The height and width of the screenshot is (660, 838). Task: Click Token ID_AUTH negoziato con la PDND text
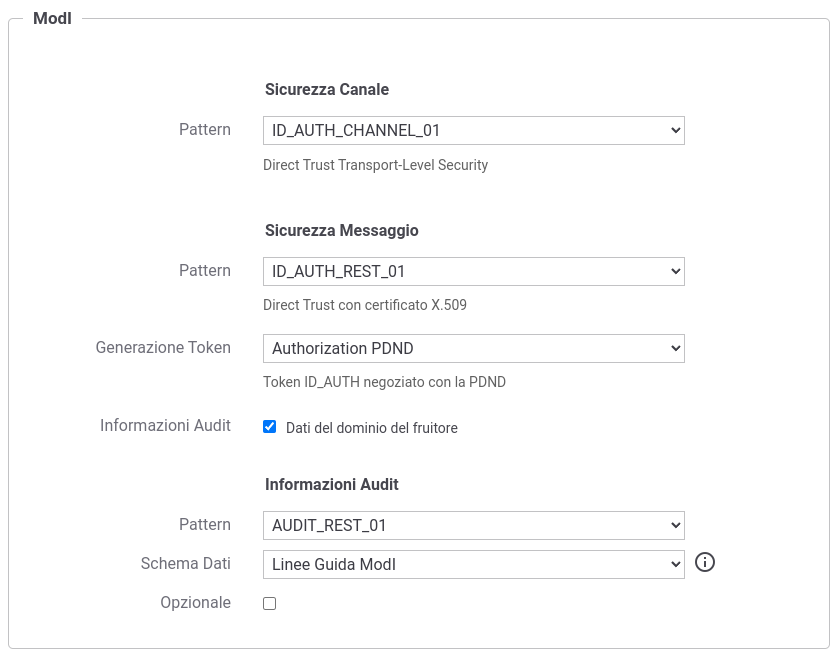click(x=384, y=382)
